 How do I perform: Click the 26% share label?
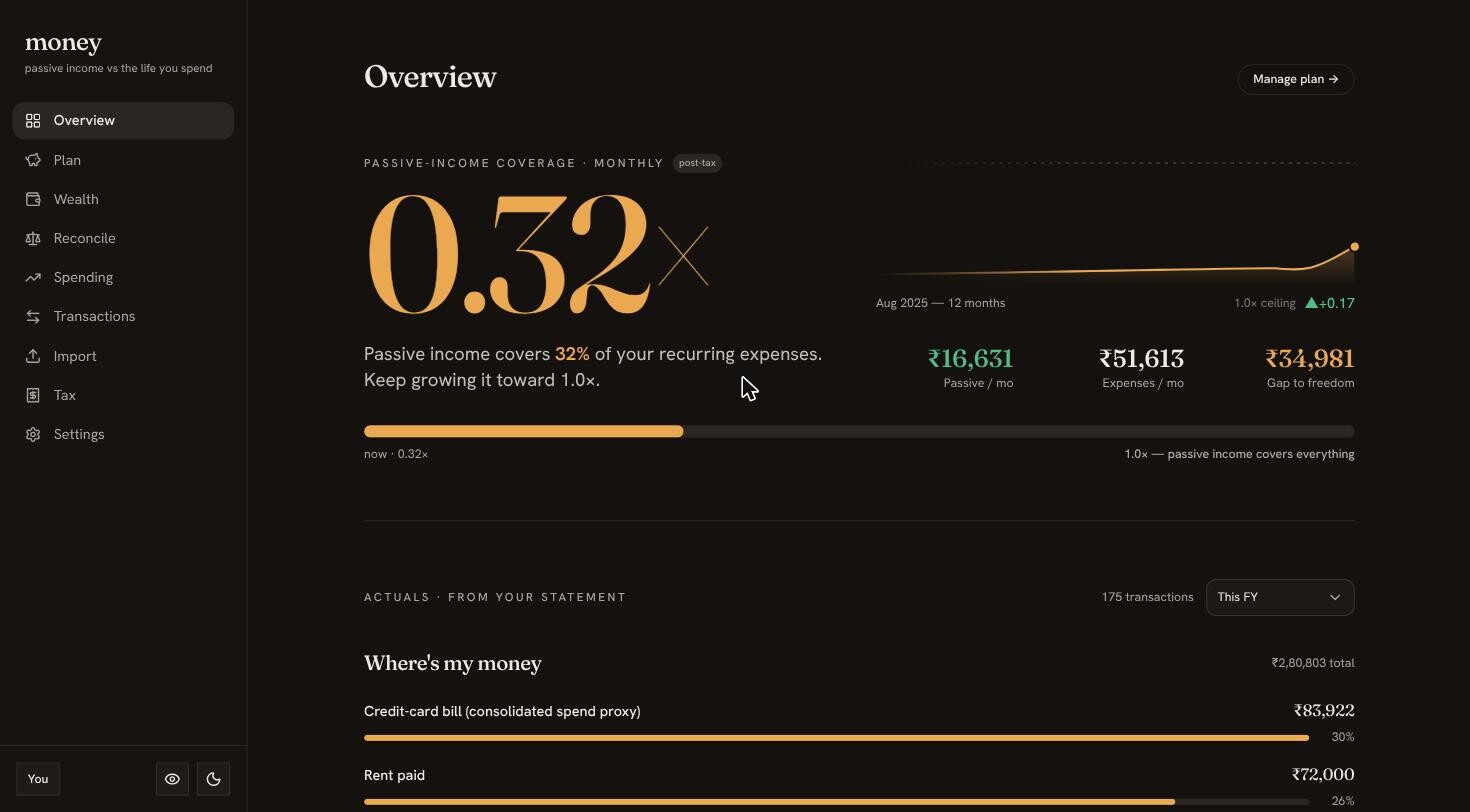(x=1343, y=801)
